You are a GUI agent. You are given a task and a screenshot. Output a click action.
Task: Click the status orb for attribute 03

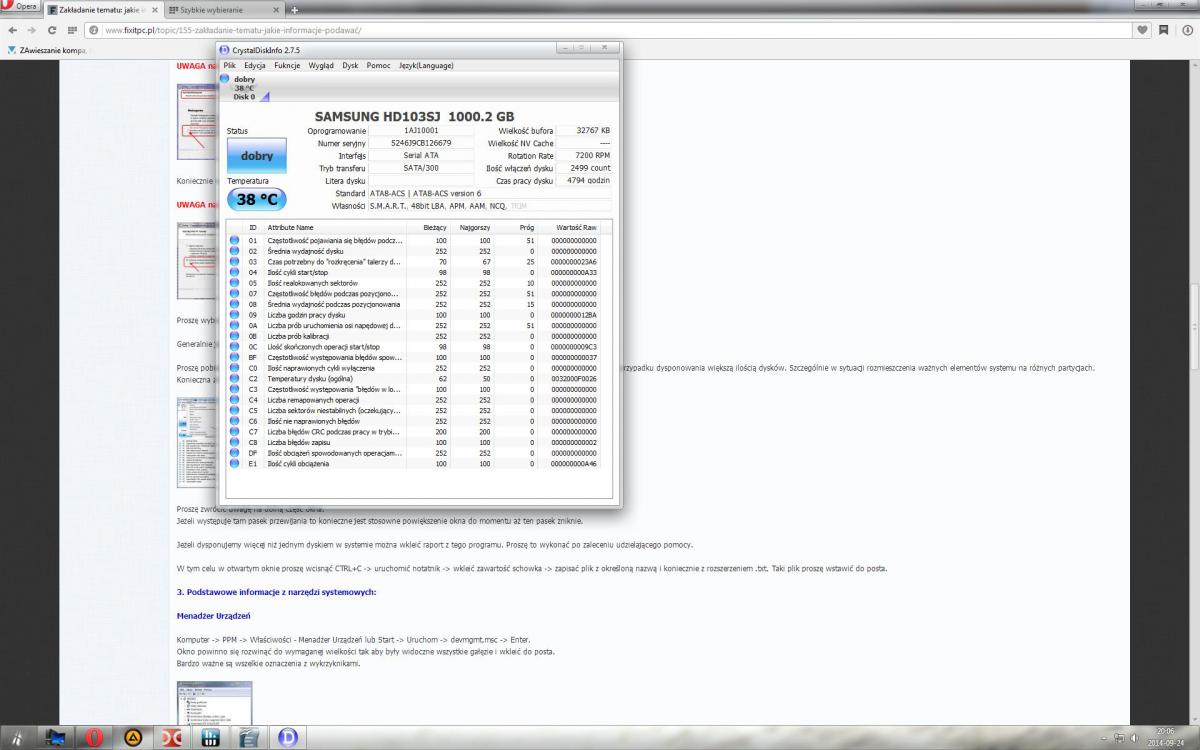[x=234, y=261]
